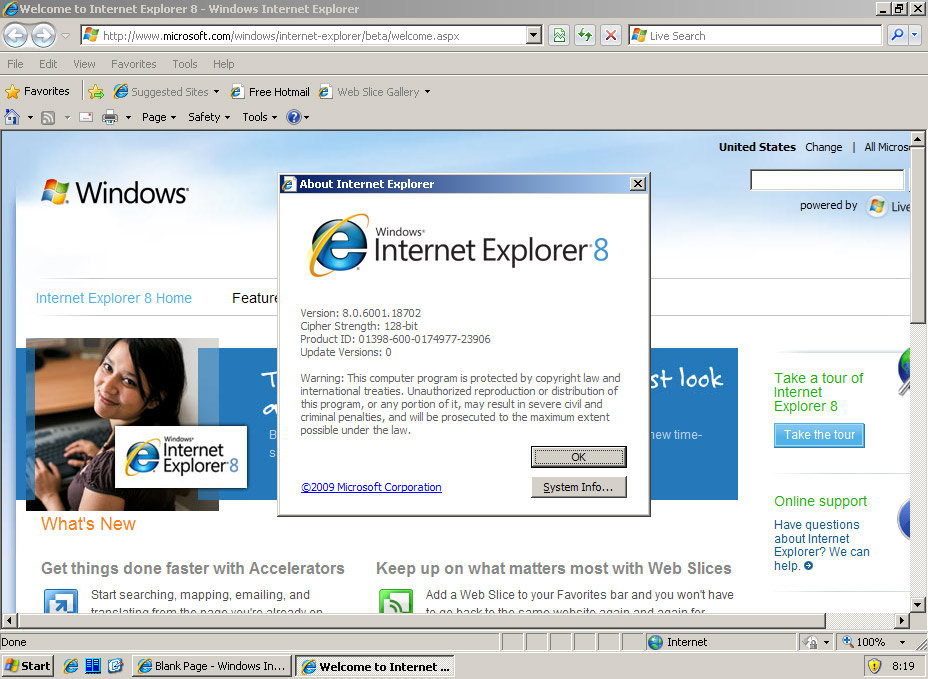Open the Favorites menu in menu bar
This screenshot has width=928, height=679.
click(x=134, y=64)
